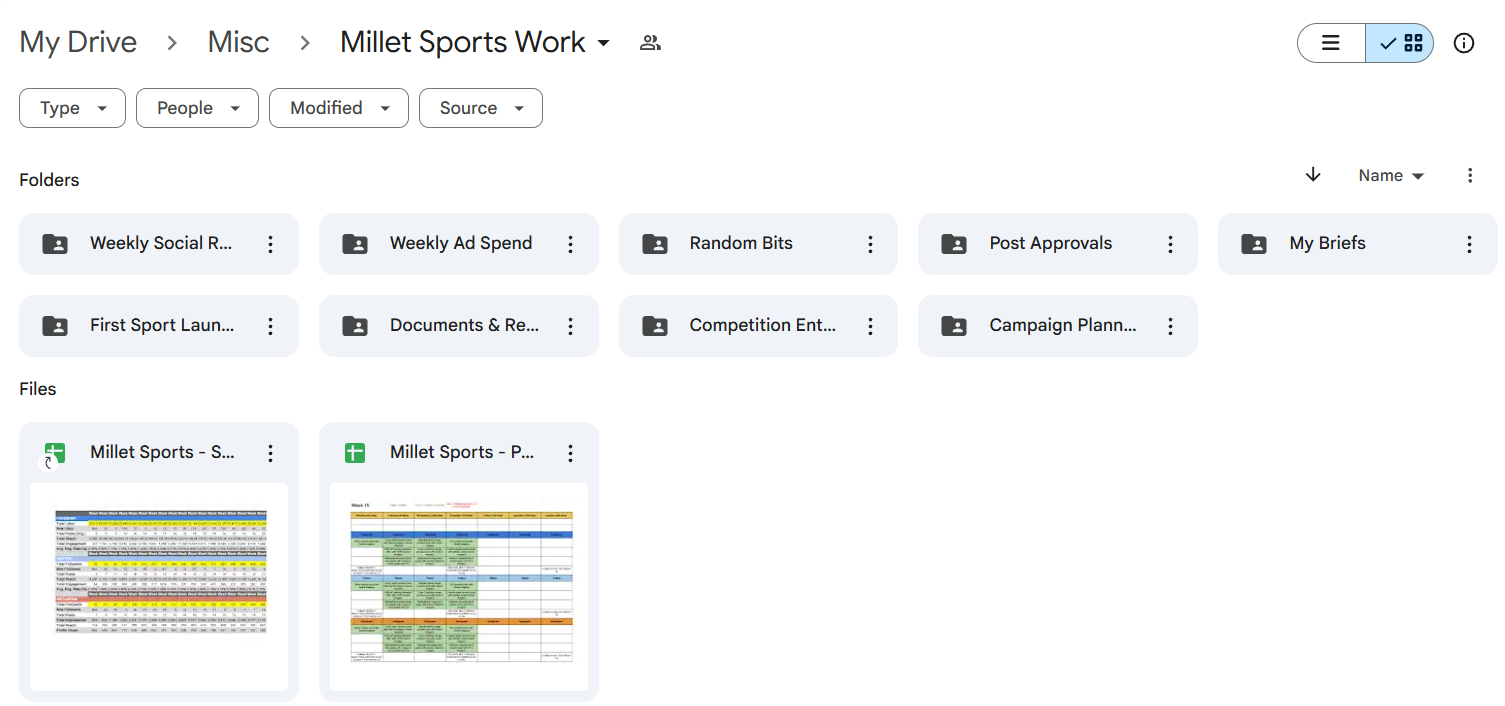Switch to list layout view
Viewport: 1505px width, 706px height.
1331,43
